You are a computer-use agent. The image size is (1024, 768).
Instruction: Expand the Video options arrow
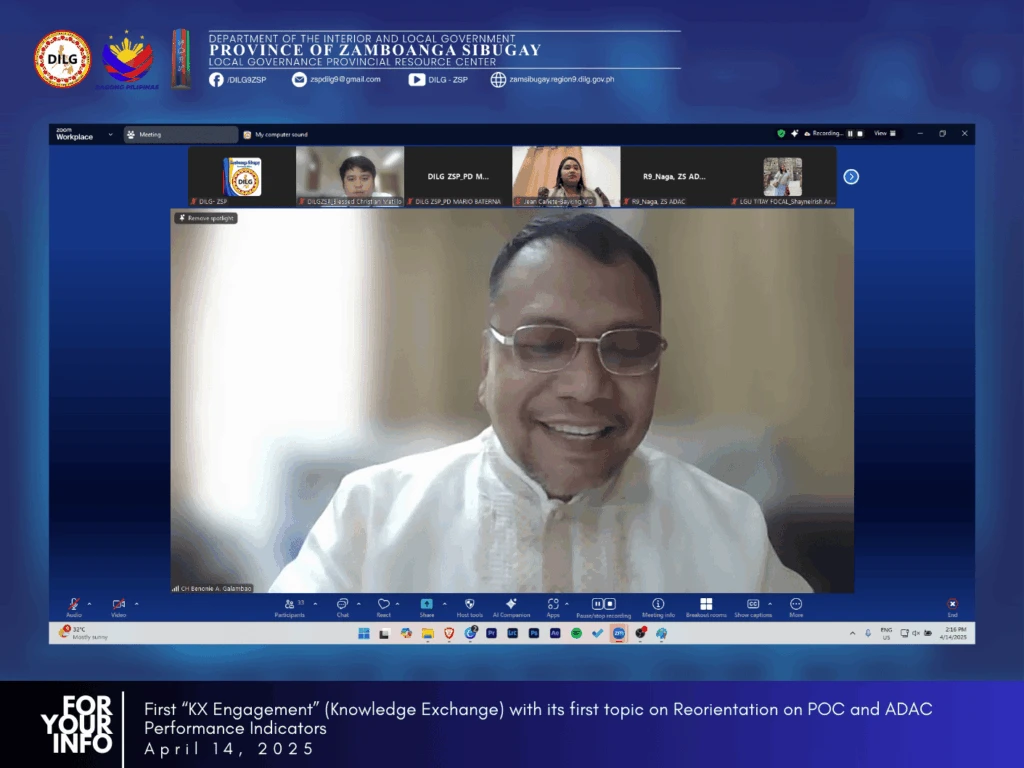pyautogui.click(x=136, y=603)
